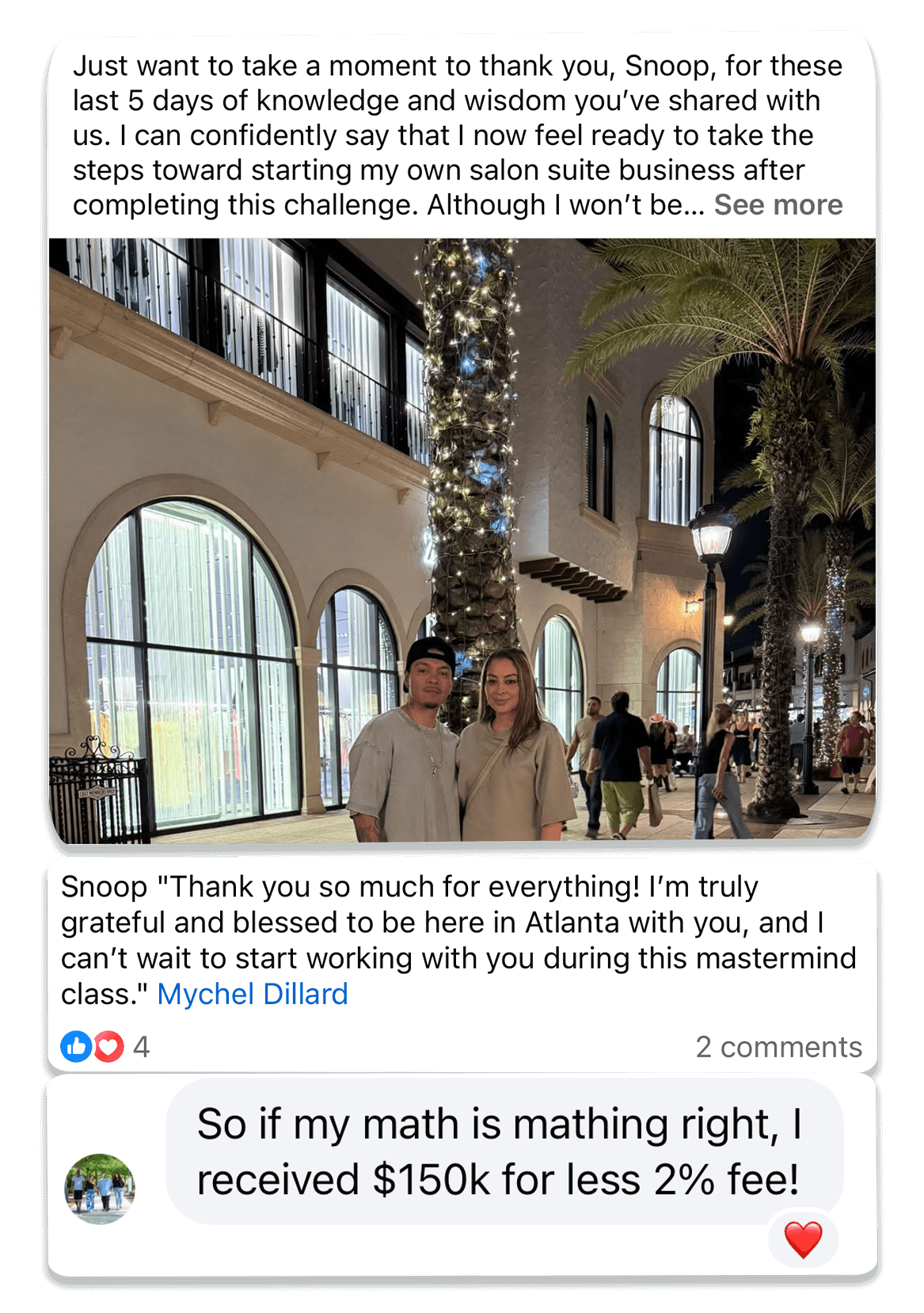Select the comment bubble about math mathing right
This screenshot has width=924, height=1313.
504,1151
